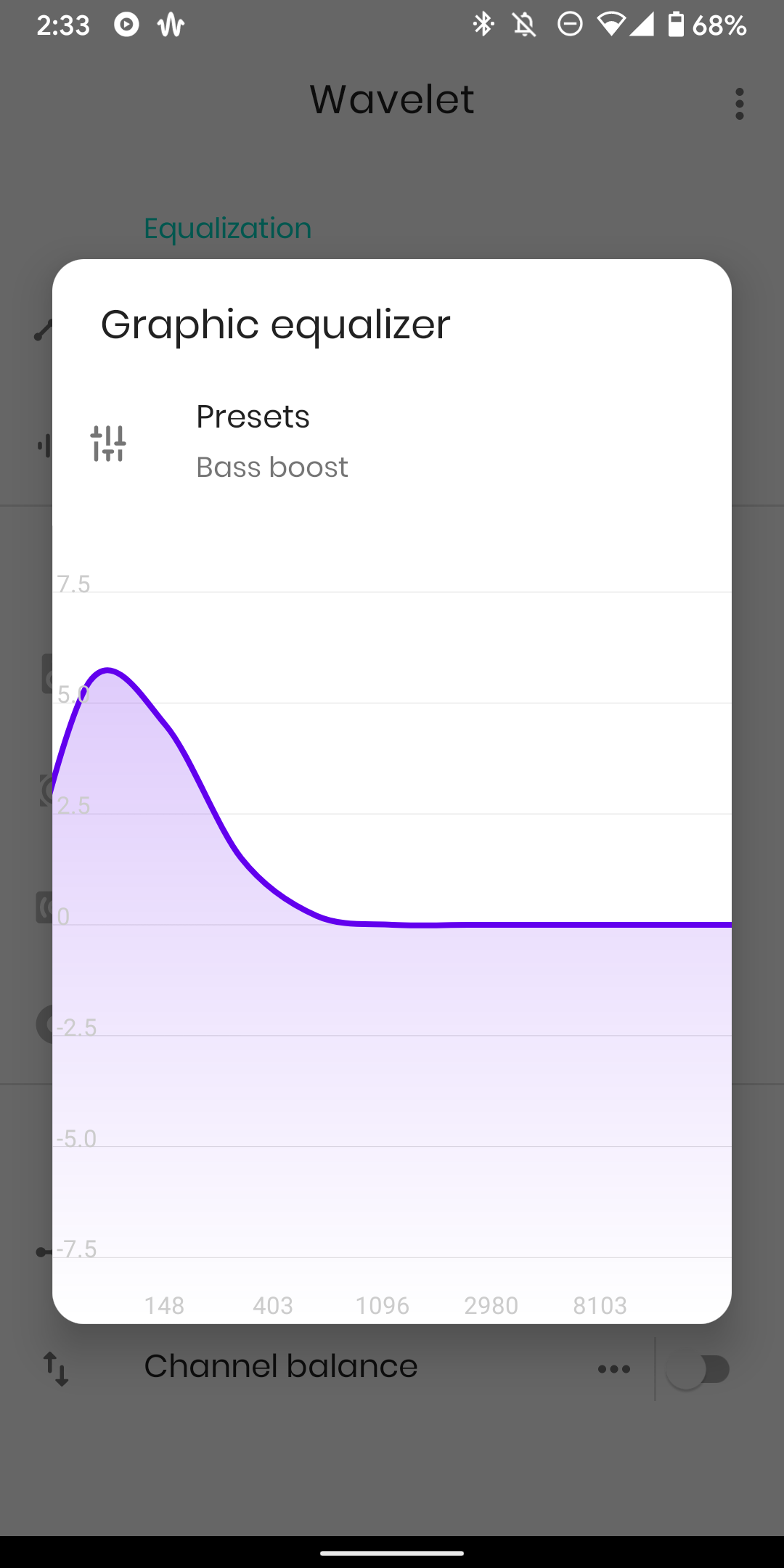
Task: Click the Presets sliders icon
Action: (x=108, y=443)
